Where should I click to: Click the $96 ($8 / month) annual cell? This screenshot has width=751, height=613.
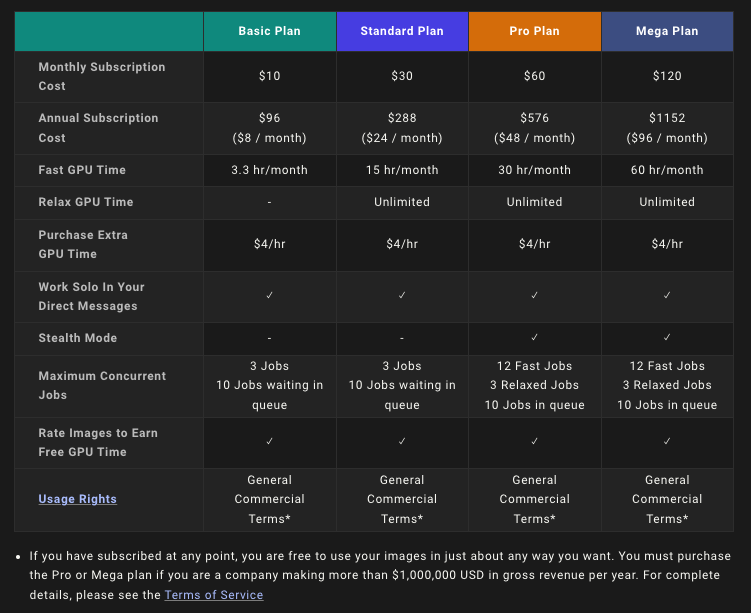(x=270, y=128)
